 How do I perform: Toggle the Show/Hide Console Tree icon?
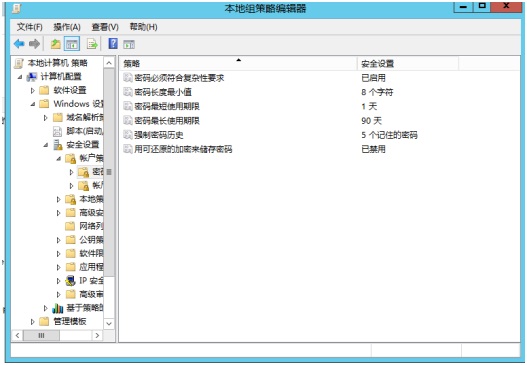pos(72,44)
